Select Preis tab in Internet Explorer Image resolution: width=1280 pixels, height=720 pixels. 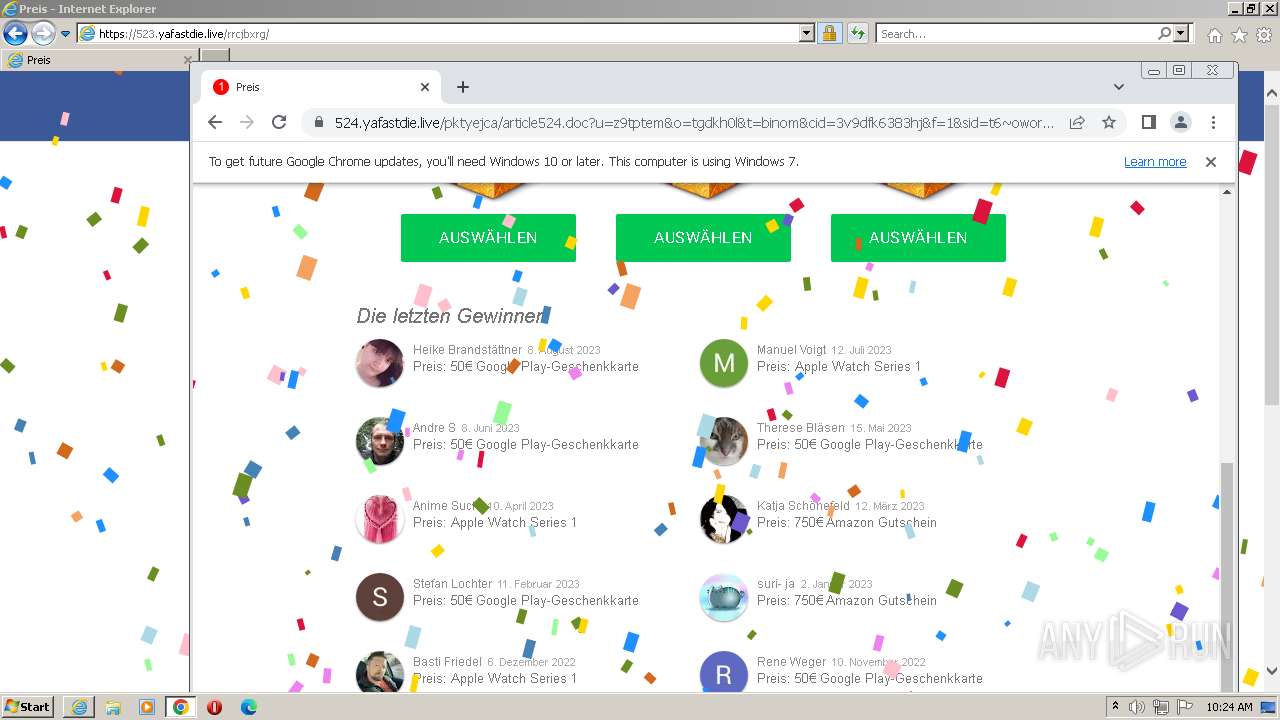(x=98, y=60)
